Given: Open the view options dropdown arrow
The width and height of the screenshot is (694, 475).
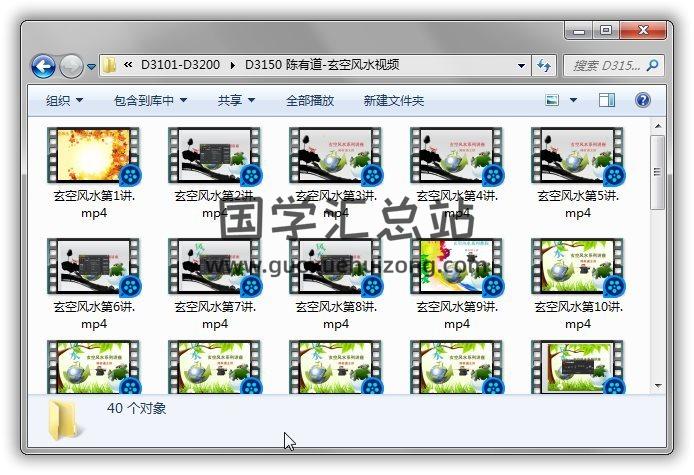Looking at the screenshot, I should point(573,100).
